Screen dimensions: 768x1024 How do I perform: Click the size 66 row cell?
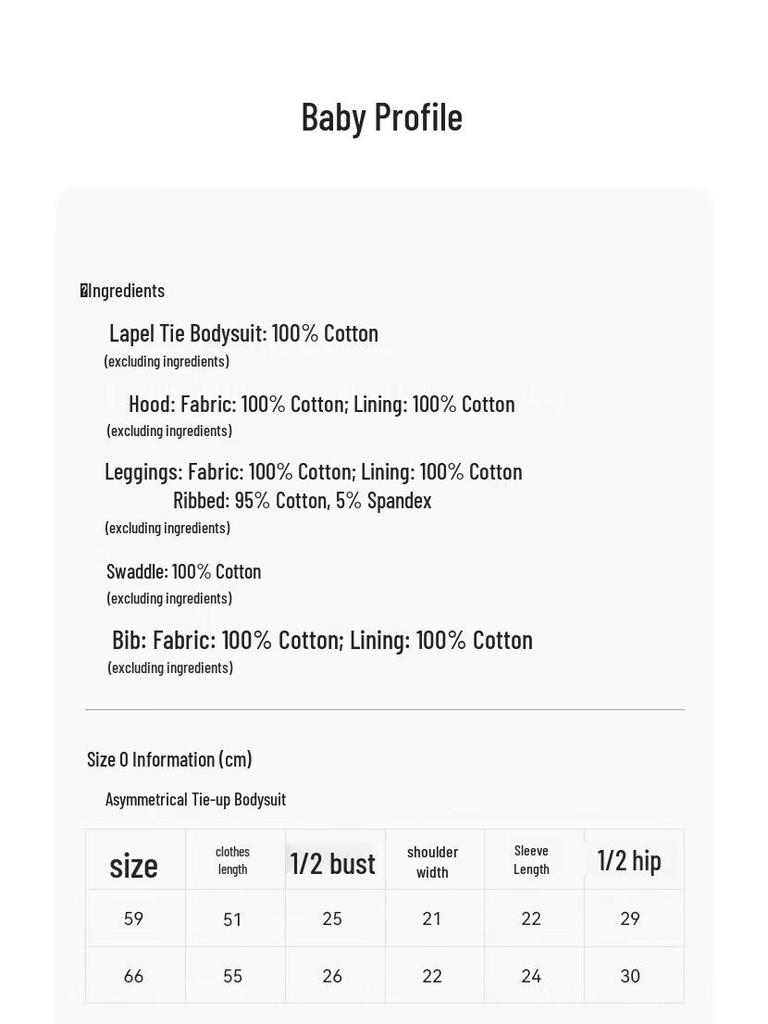(134, 976)
